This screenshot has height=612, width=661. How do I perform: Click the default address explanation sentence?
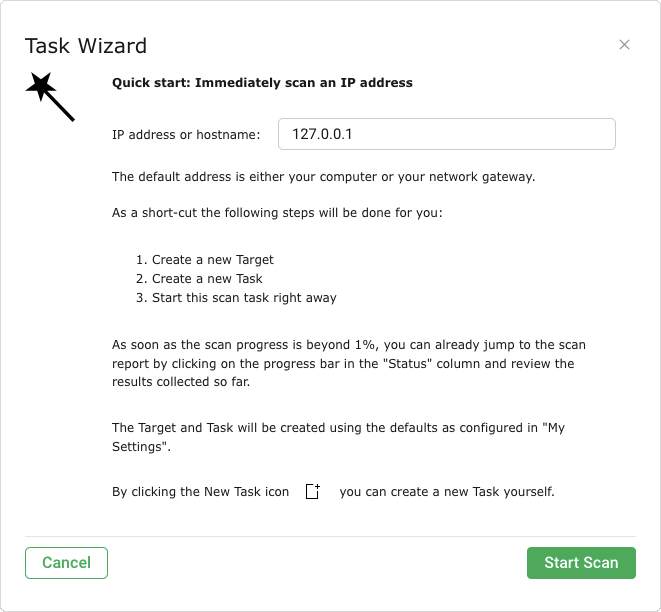tap(324, 177)
